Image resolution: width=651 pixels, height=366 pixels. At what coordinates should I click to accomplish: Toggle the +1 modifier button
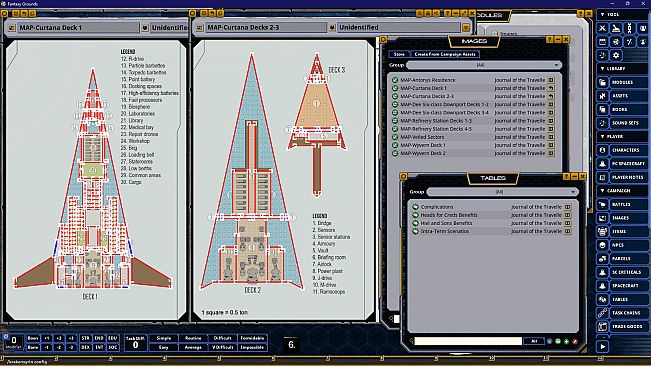[x=47, y=338]
